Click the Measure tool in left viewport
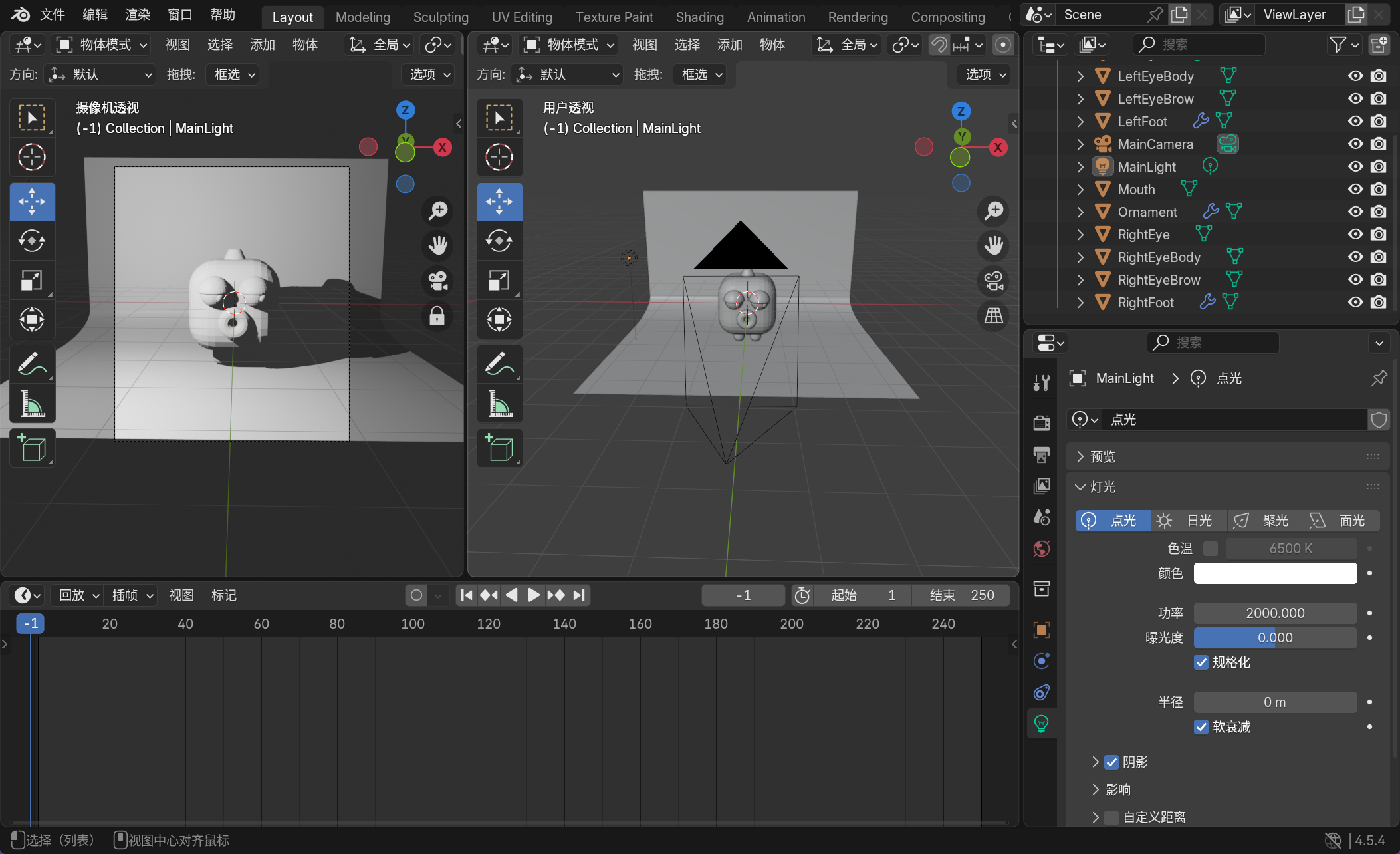 click(32, 404)
